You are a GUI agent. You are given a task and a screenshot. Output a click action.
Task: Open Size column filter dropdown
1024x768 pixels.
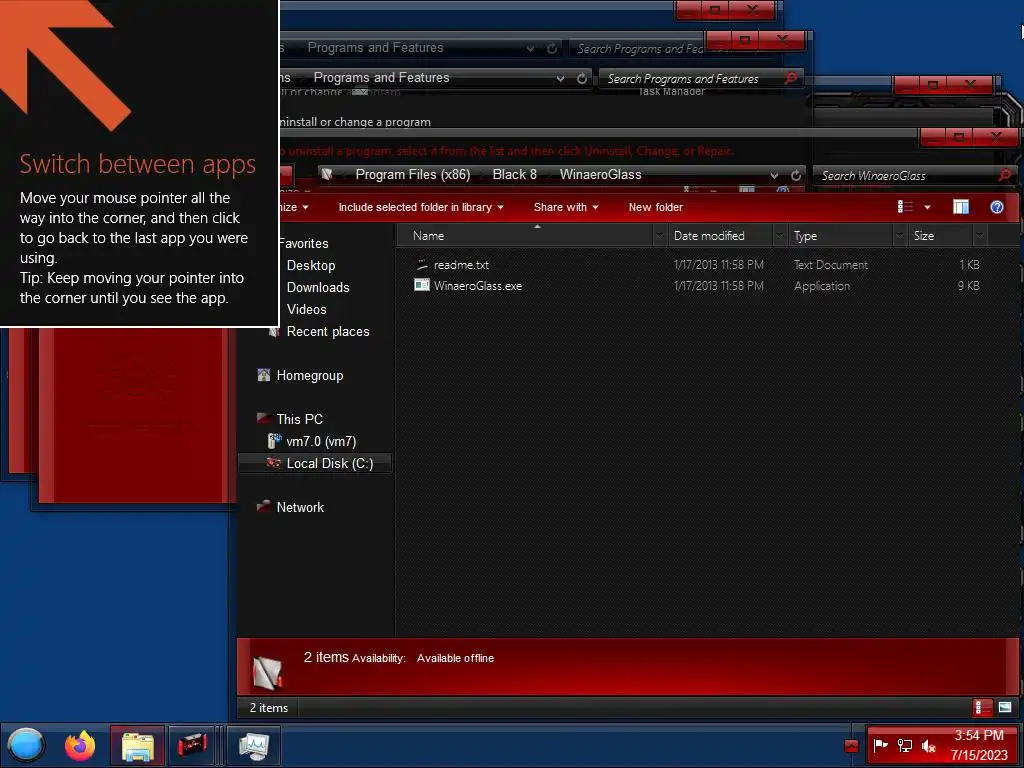pos(980,236)
